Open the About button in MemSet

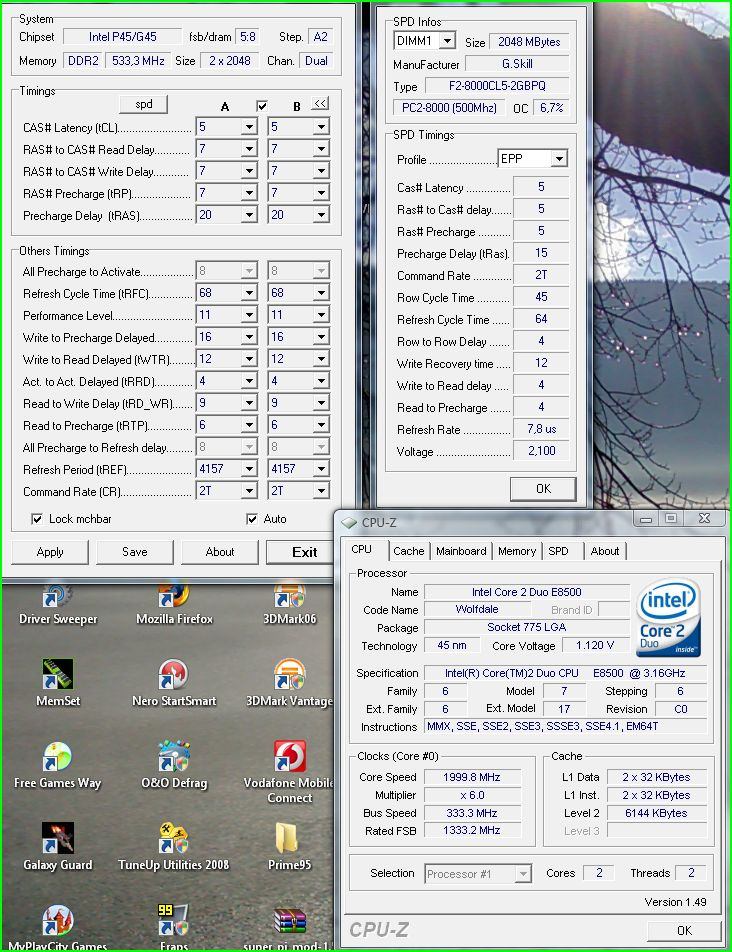tap(220, 552)
